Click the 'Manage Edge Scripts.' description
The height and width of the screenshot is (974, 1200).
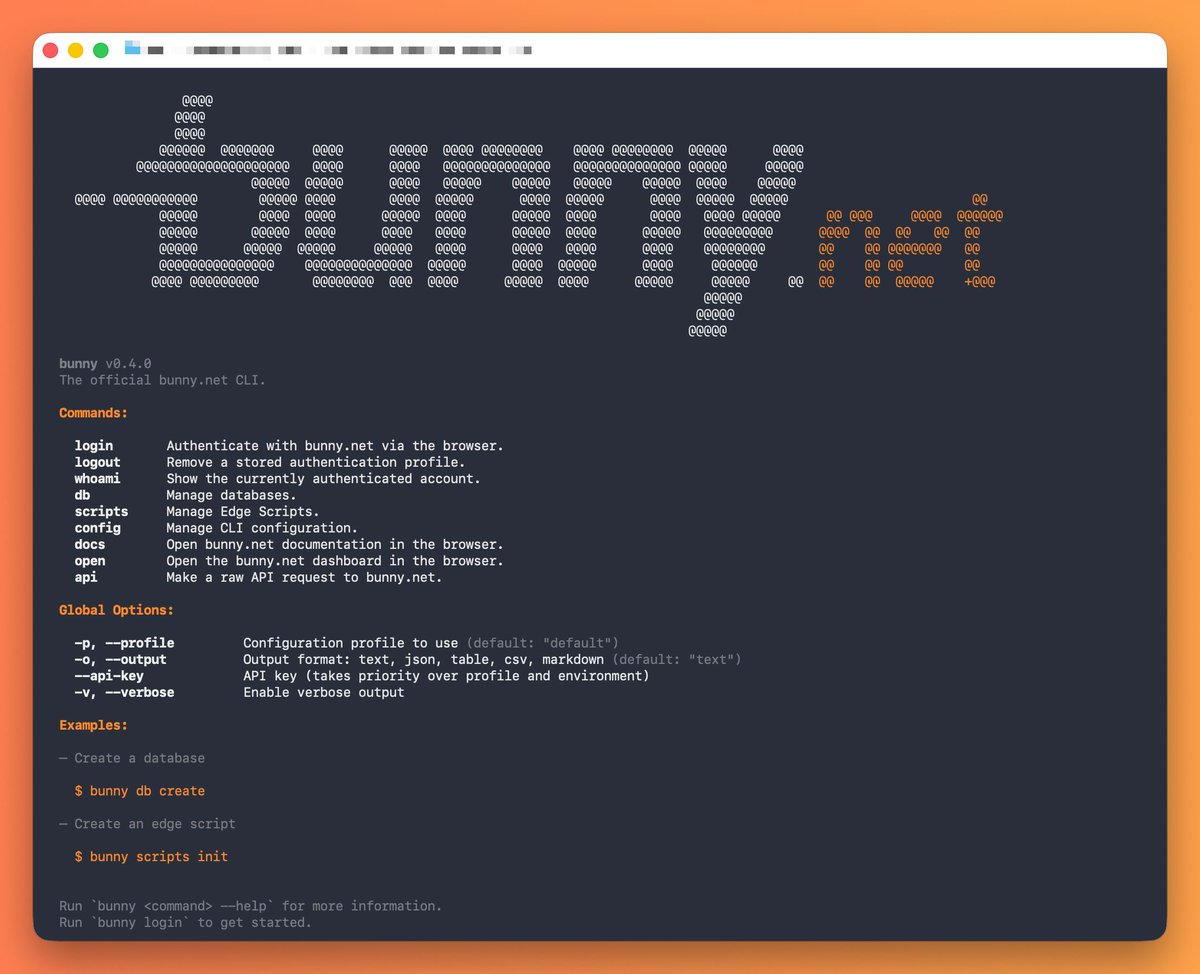click(243, 512)
